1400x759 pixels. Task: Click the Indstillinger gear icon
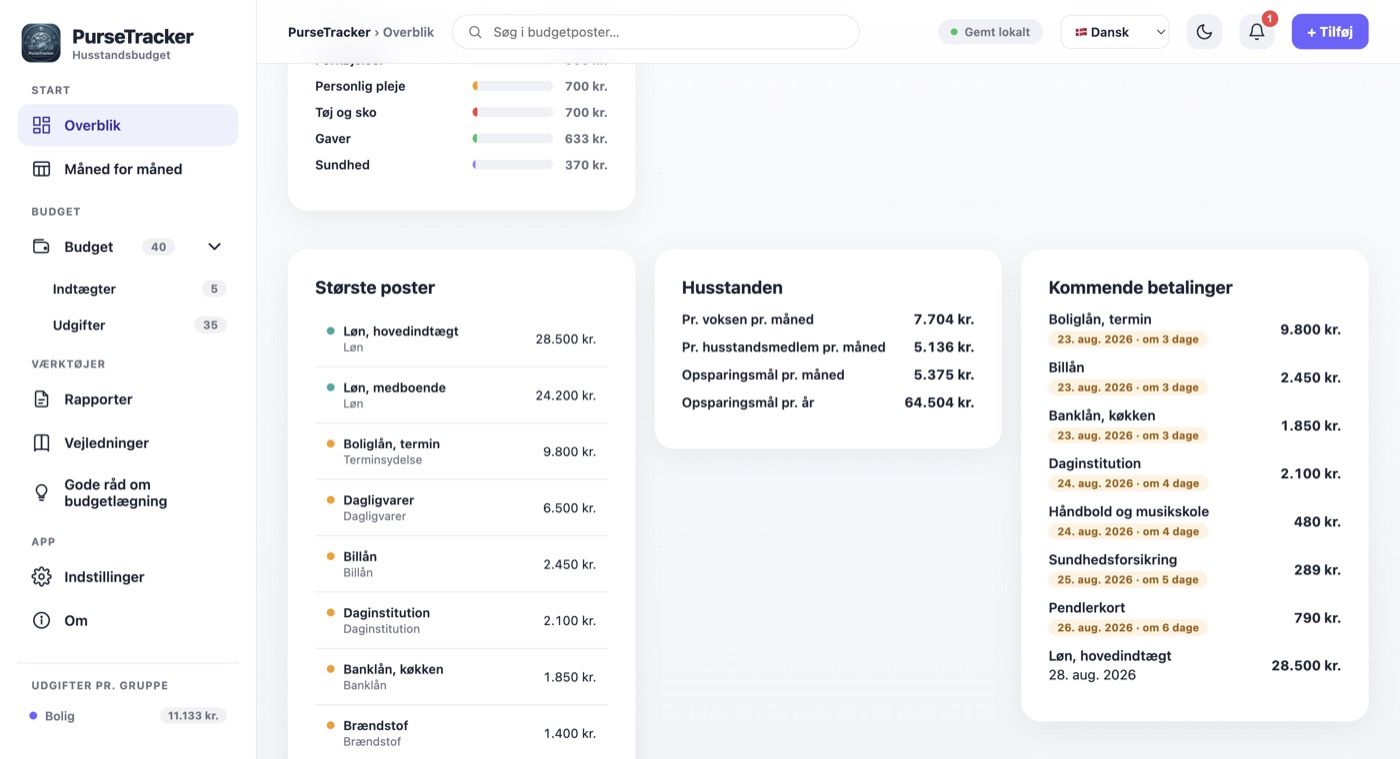(x=41, y=577)
